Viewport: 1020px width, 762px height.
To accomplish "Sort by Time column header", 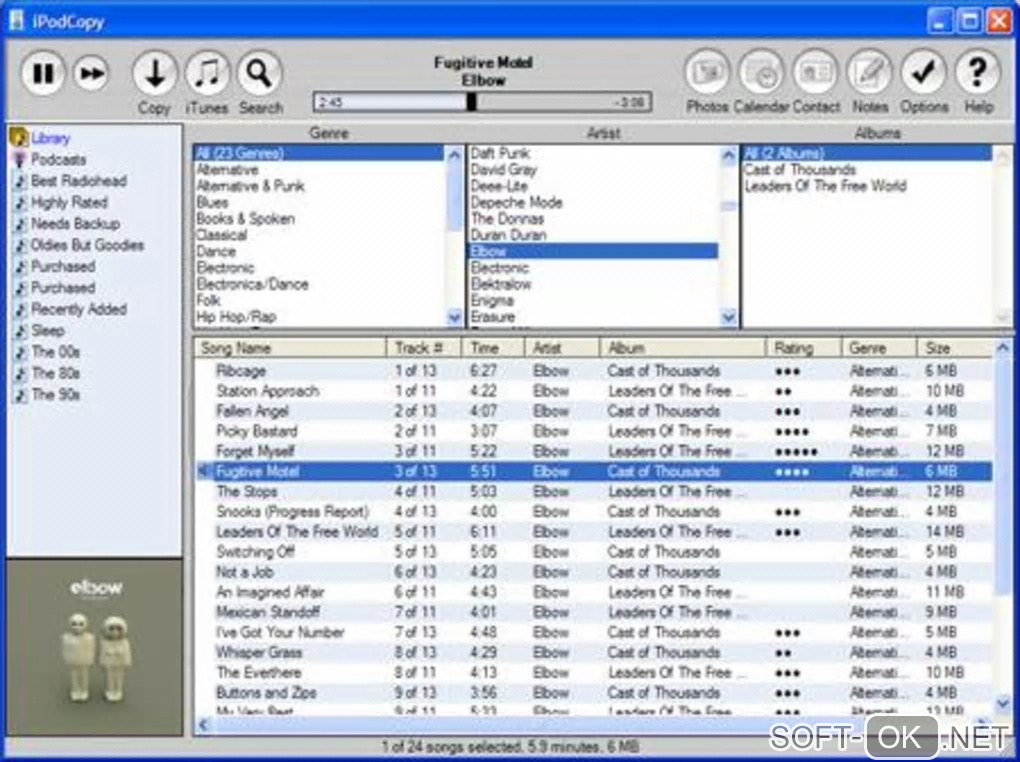I will click(x=492, y=348).
